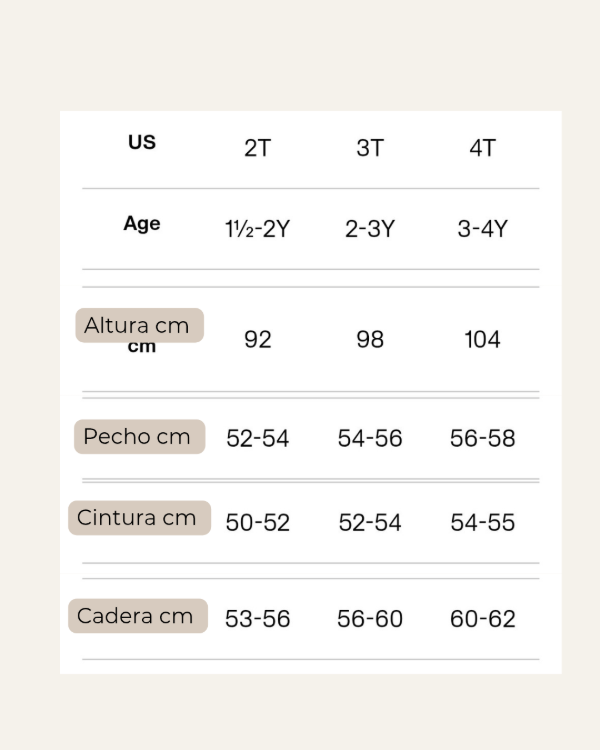Click the US column header
This screenshot has height=750, width=600.
142,142
